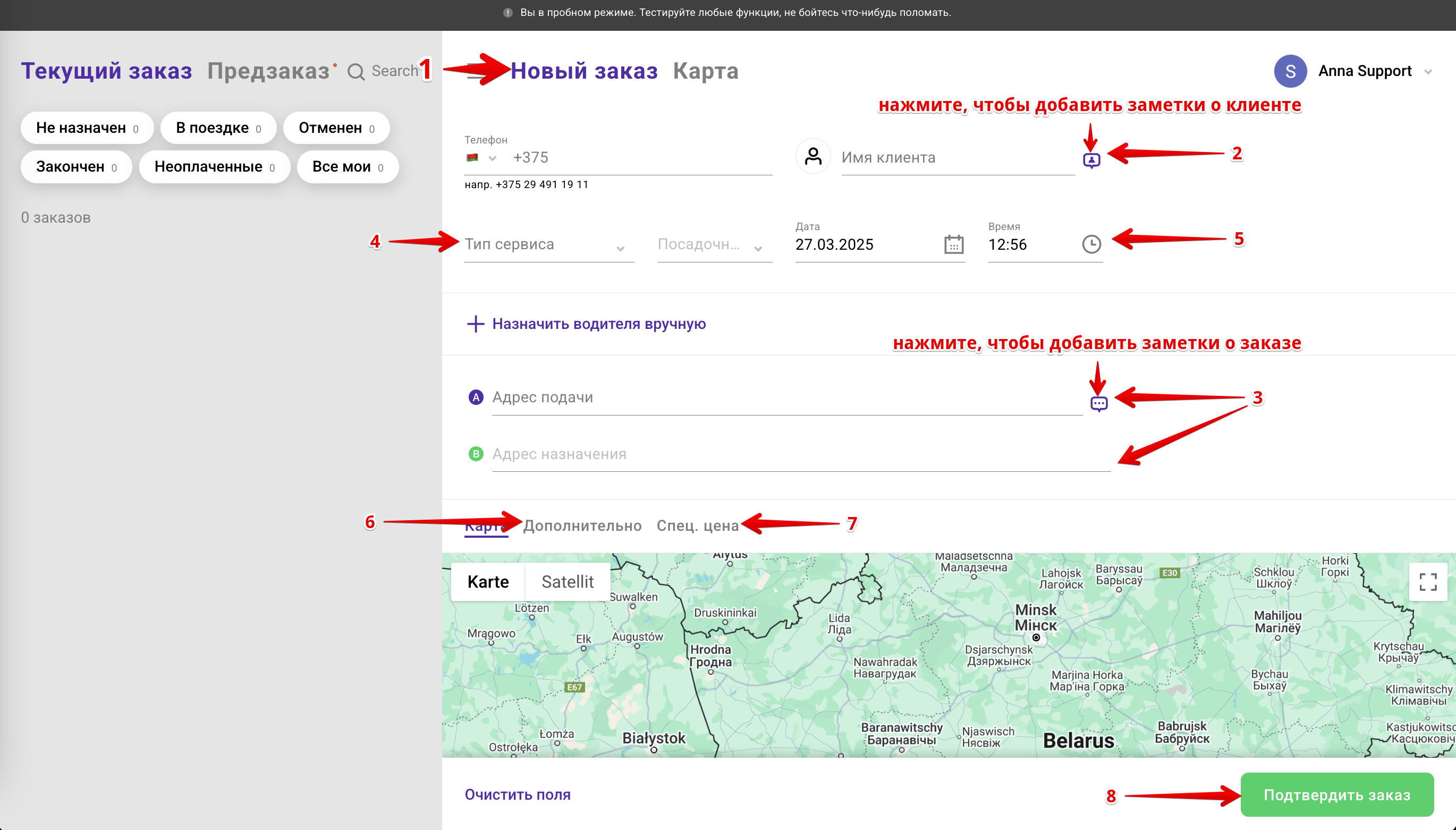The image size is (1456, 830).
Task: Filter orders by В поездке
Action: pyautogui.click(x=218, y=128)
